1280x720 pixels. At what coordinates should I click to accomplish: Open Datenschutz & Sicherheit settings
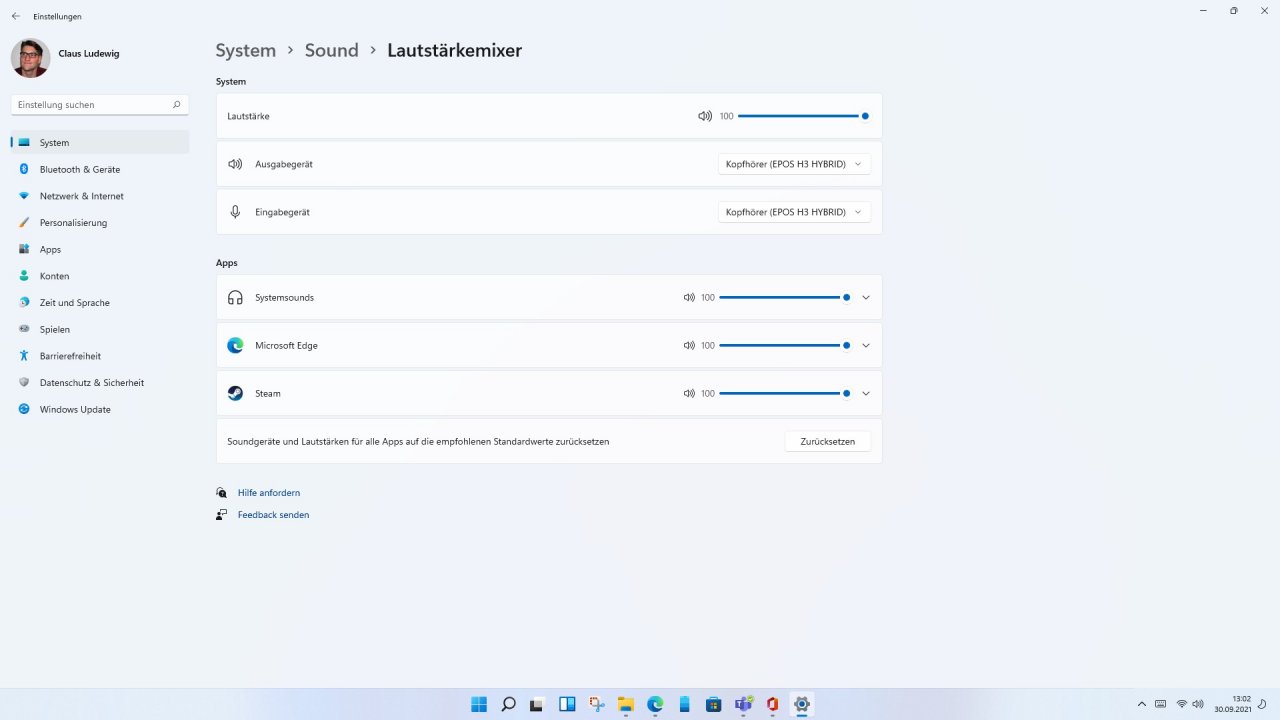click(100, 383)
